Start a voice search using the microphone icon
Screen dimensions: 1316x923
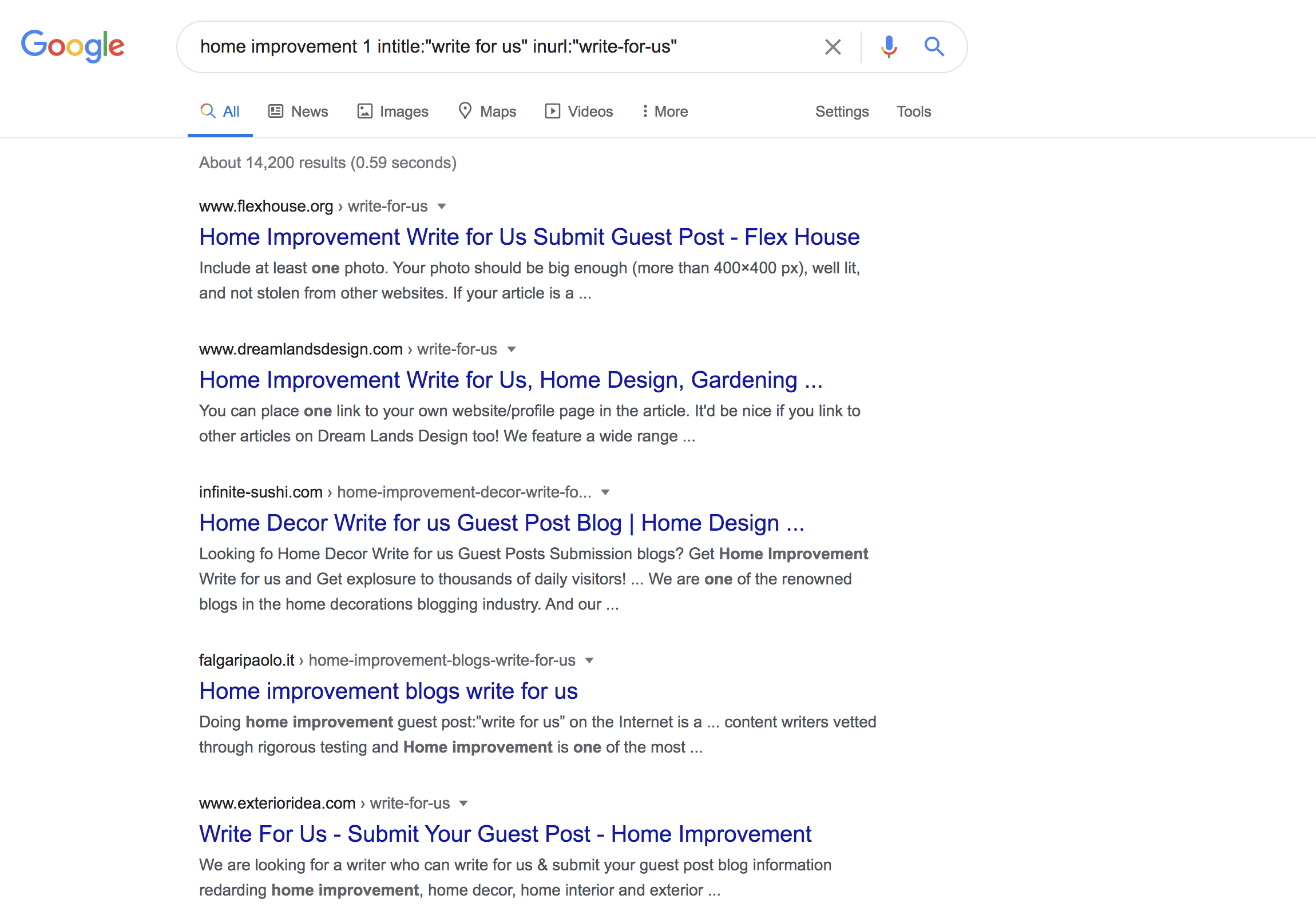tap(888, 46)
